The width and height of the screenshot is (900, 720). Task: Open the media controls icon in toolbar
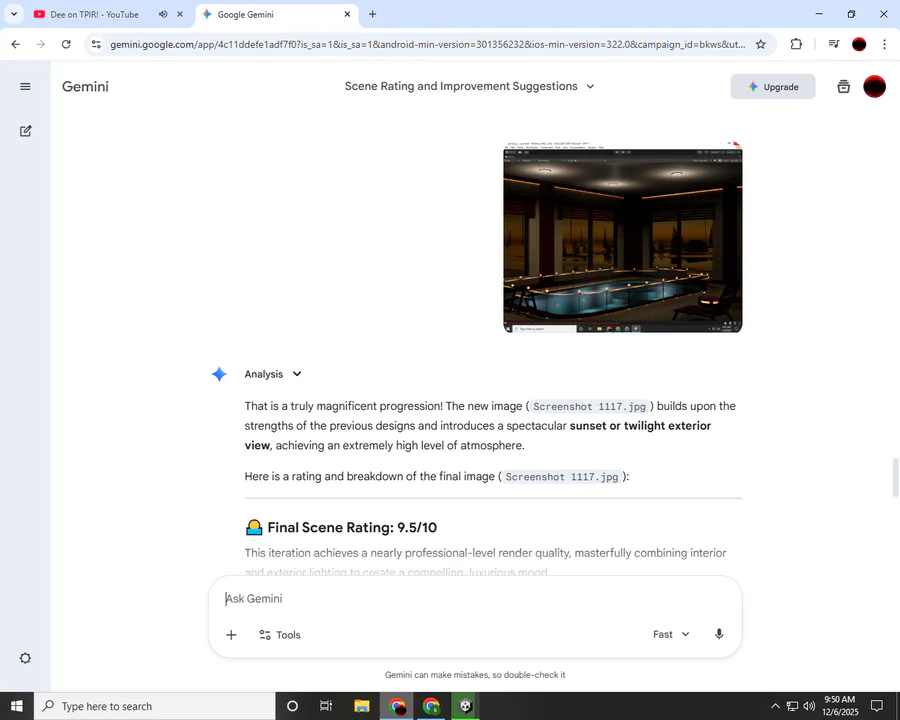click(x=834, y=44)
